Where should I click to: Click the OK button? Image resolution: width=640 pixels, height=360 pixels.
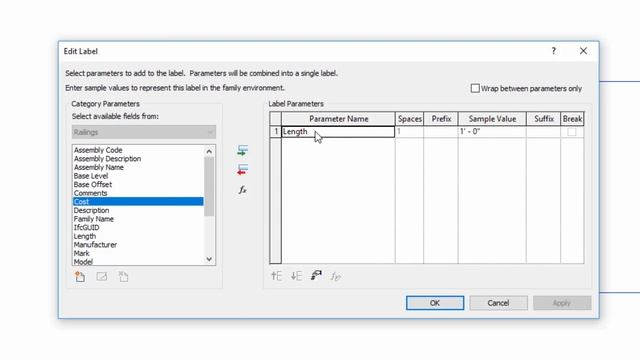(x=435, y=303)
